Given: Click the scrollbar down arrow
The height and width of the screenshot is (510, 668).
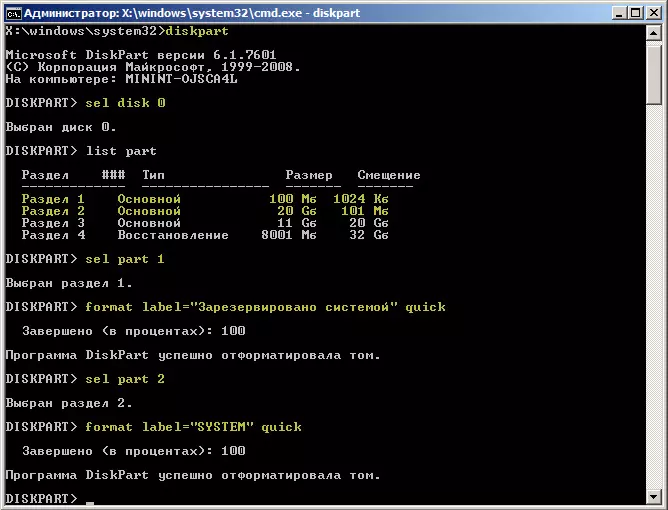Looking at the screenshot, I should (x=654, y=496).
